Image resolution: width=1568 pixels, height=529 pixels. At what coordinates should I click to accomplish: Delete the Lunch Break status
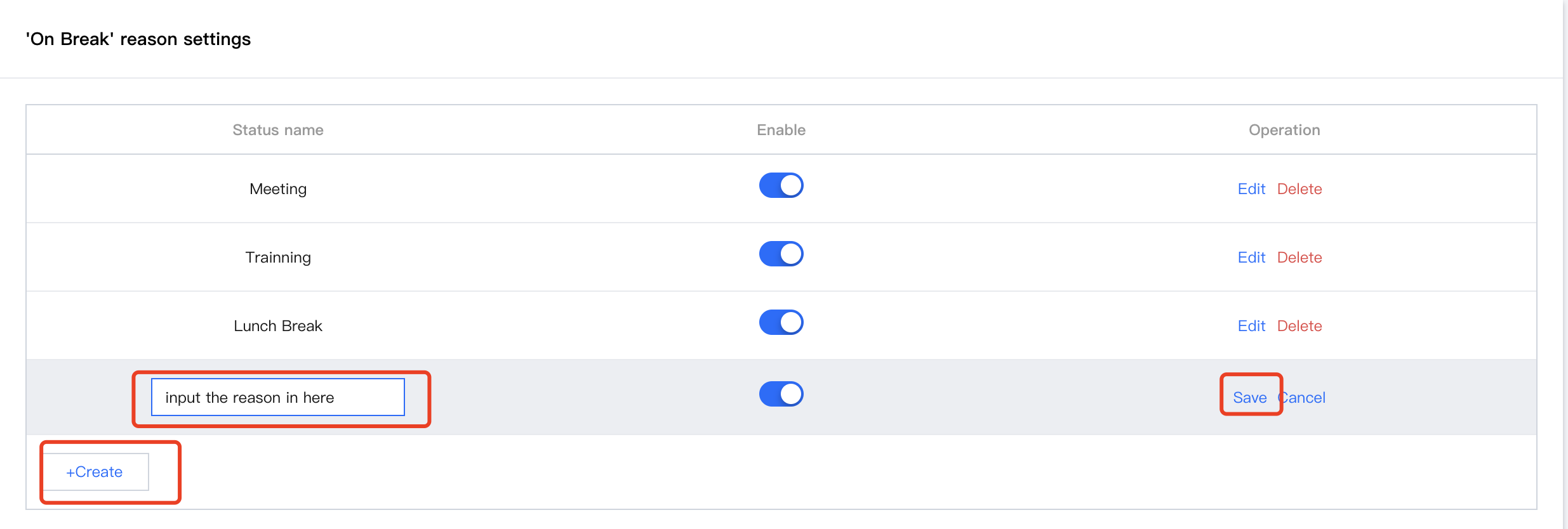(1299, 326)
